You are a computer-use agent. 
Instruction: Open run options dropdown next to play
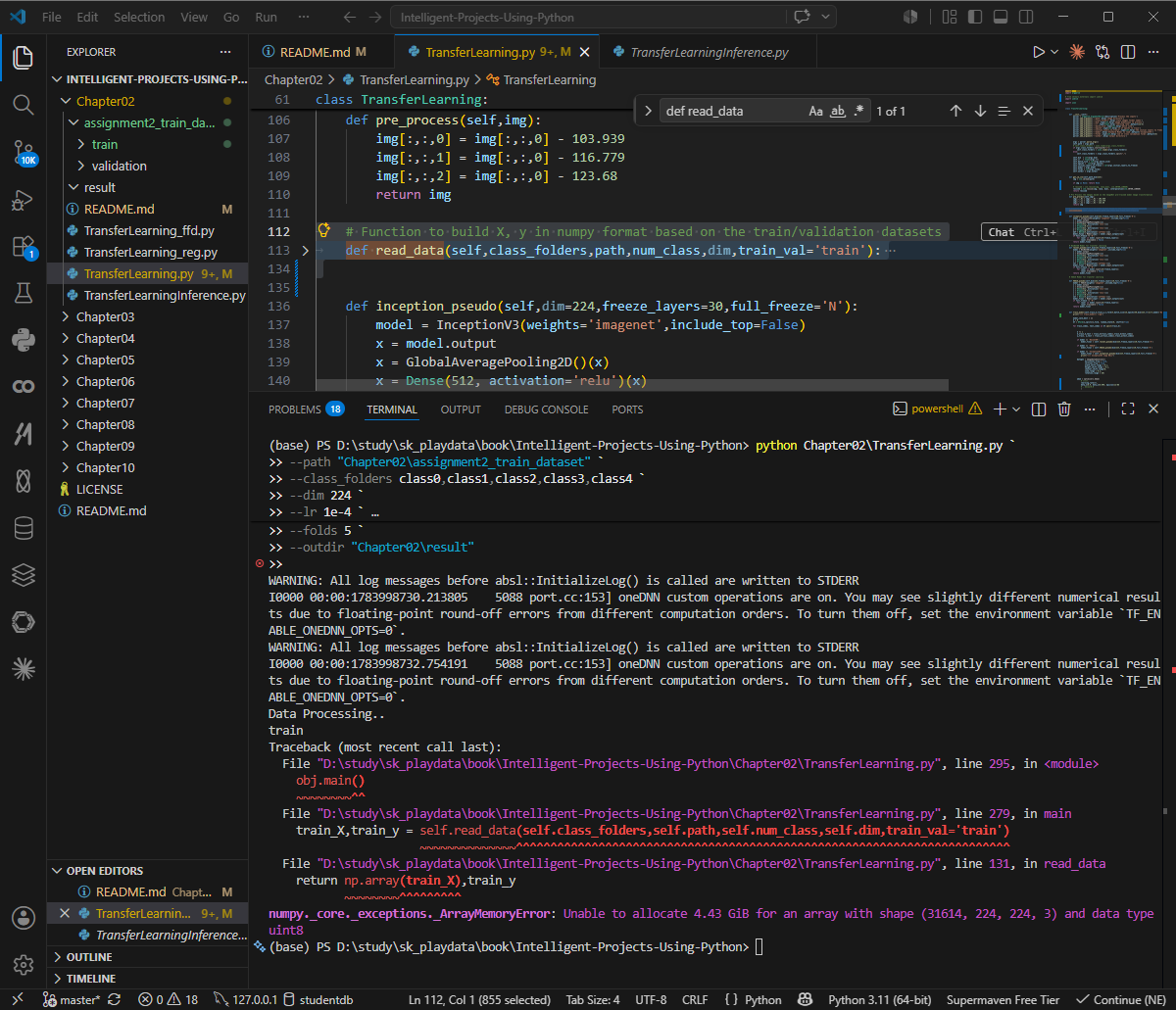(x=1054, y=52)
